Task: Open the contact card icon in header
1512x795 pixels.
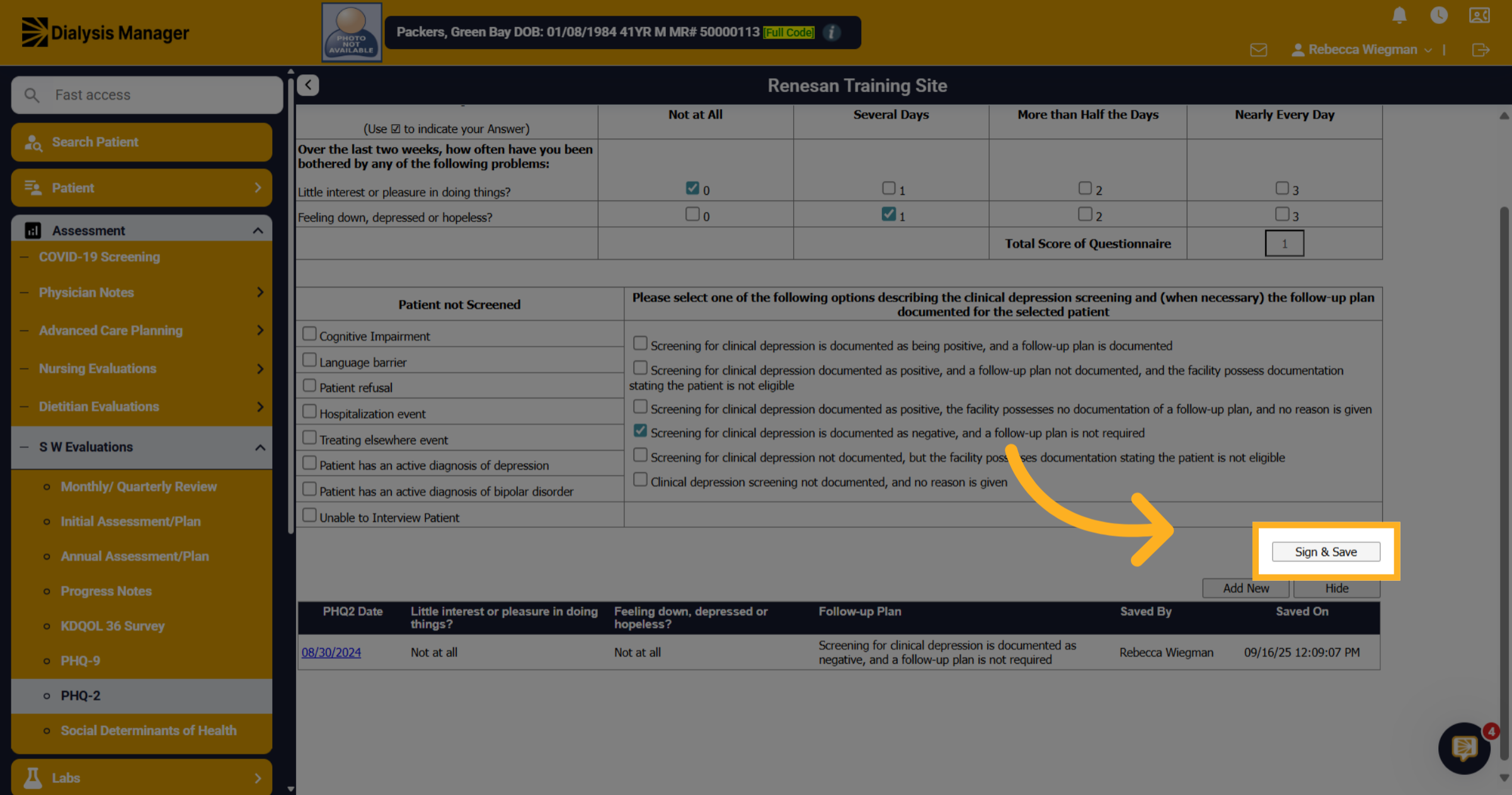Action: point(1479,15)
